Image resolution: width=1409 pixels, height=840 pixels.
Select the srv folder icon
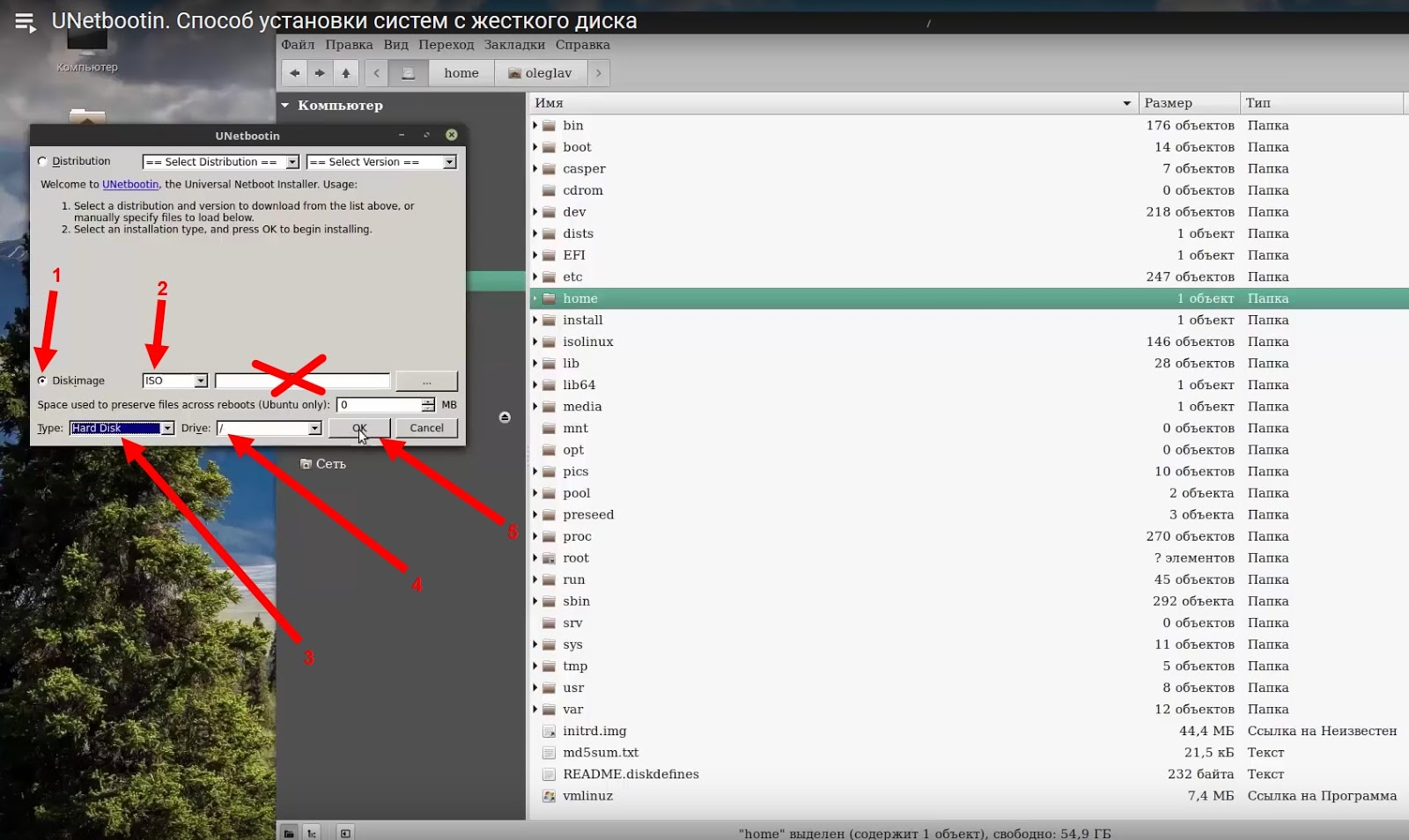549,623
